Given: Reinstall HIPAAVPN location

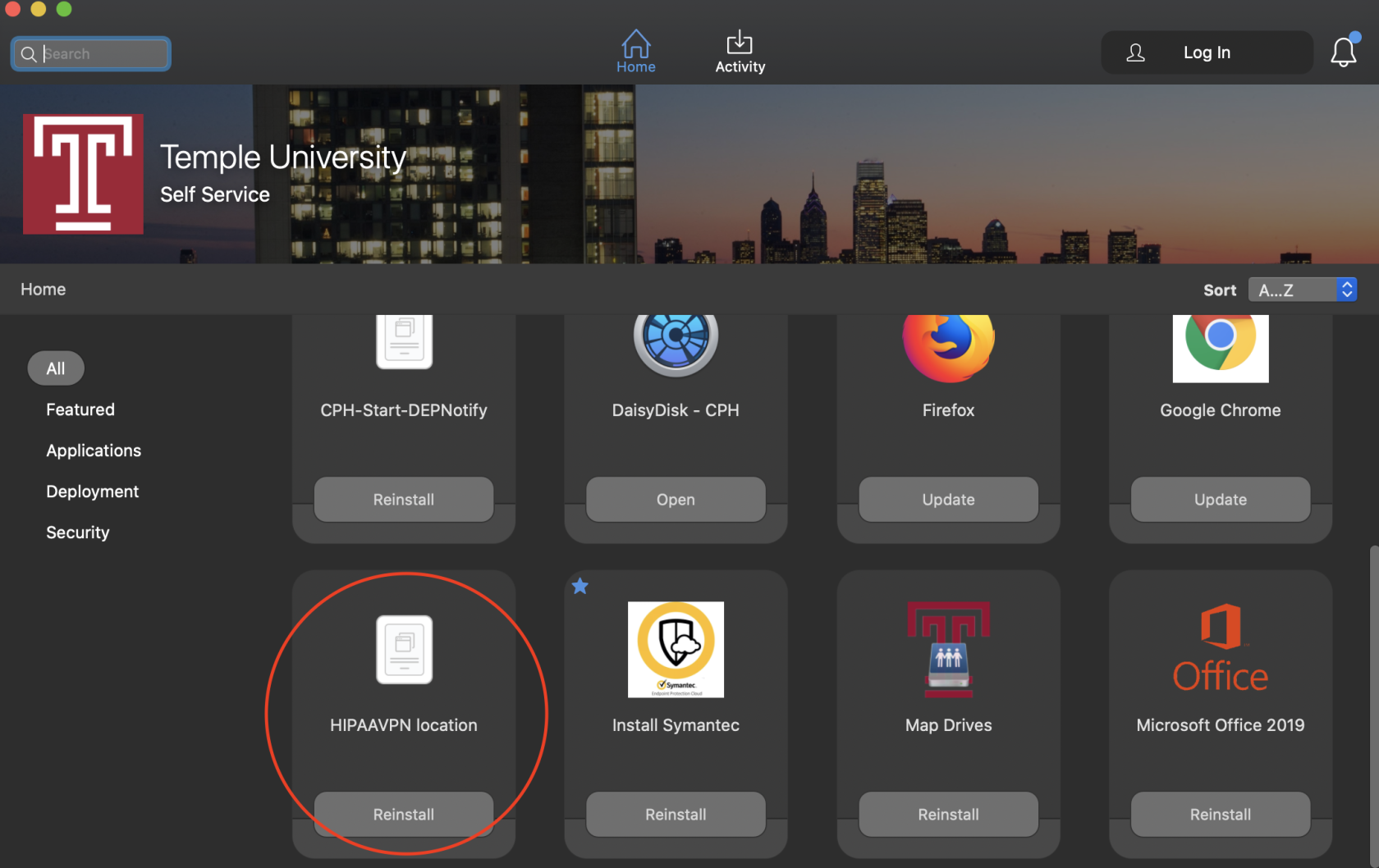Looking at the screenshot, I should pos(404,815).
